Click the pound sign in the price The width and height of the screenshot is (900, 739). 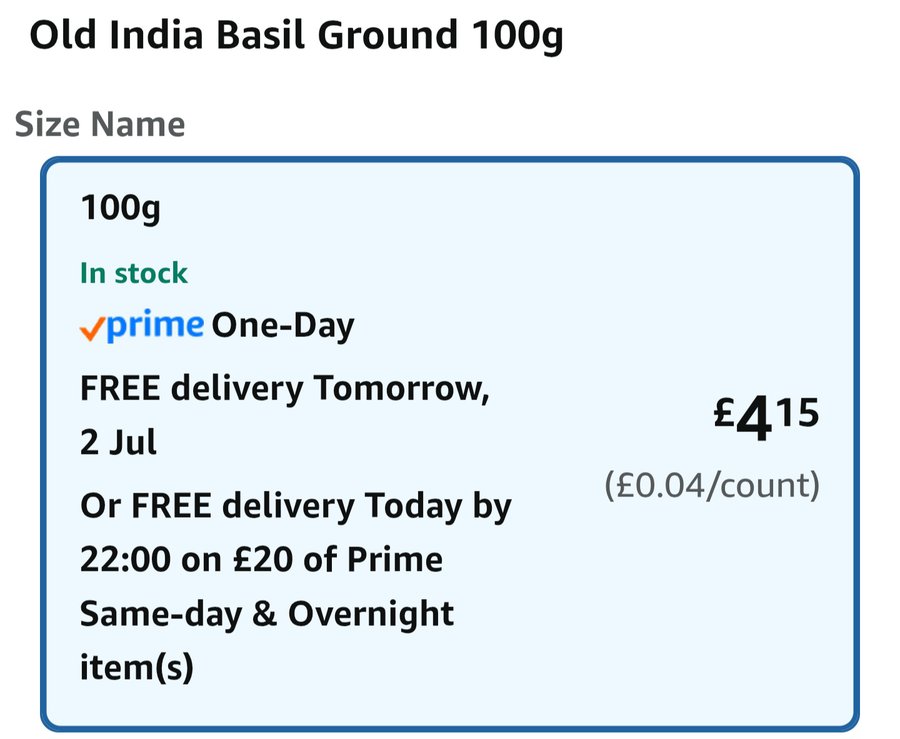724,412
